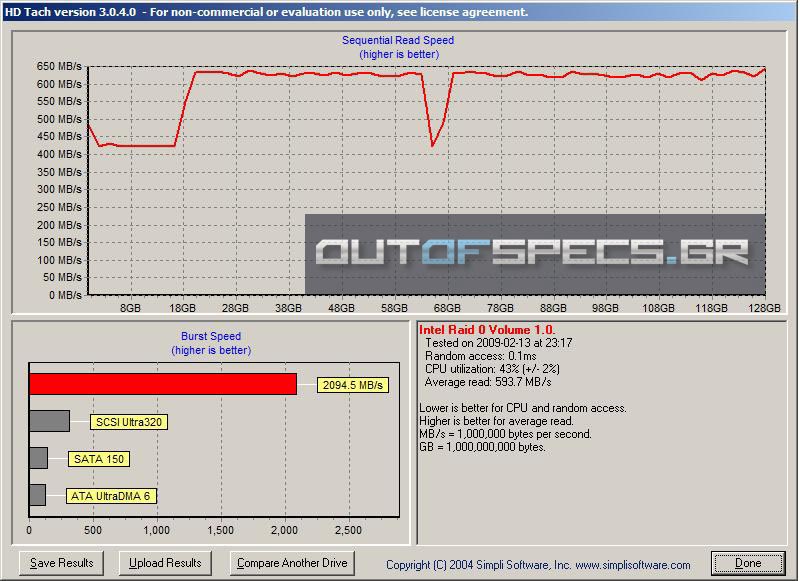Click the 400 MB/s axis label
Viewport: 800px width, 581px height.
[x=59, y=154]
